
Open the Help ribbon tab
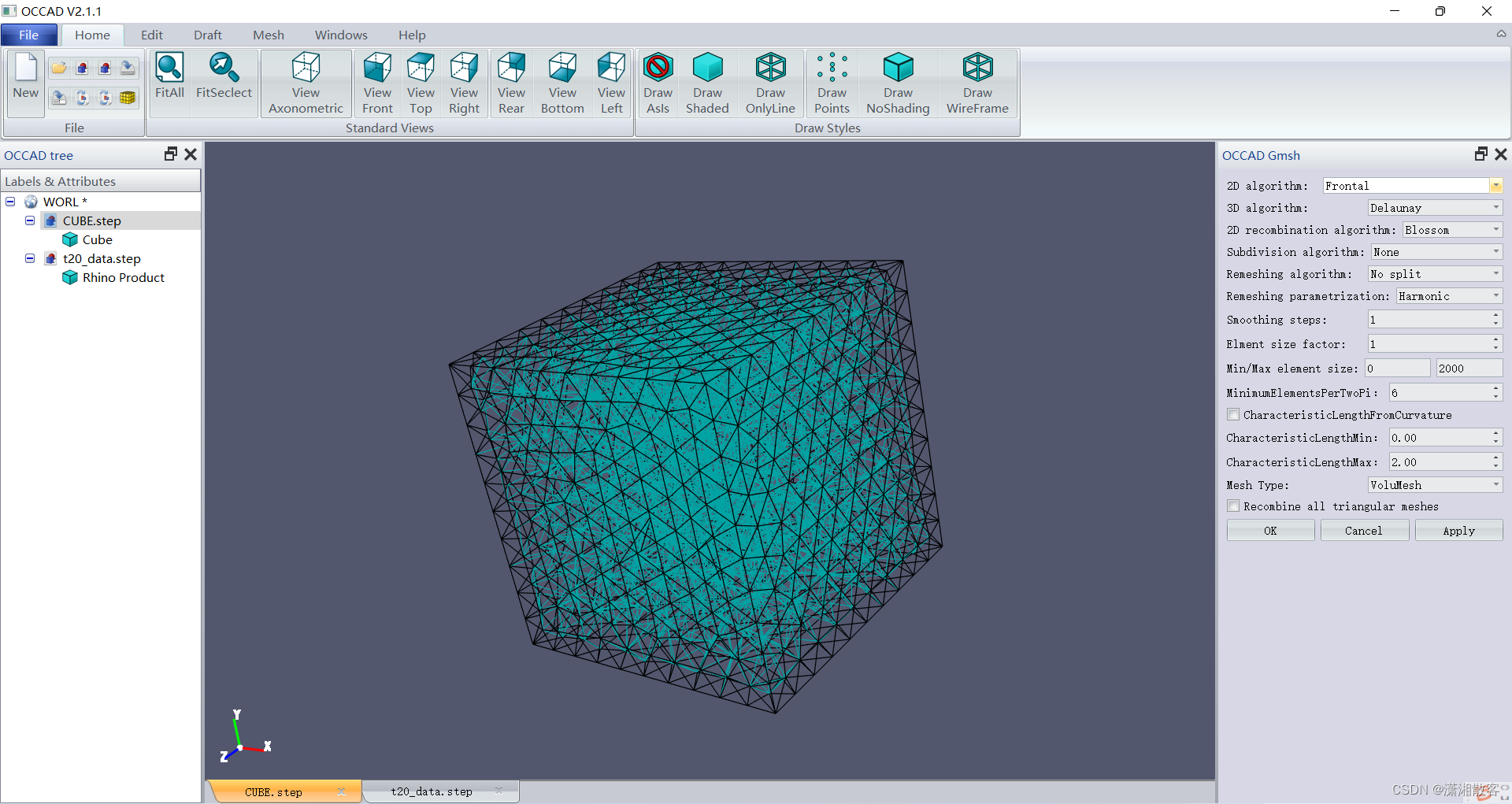point(412,35)
